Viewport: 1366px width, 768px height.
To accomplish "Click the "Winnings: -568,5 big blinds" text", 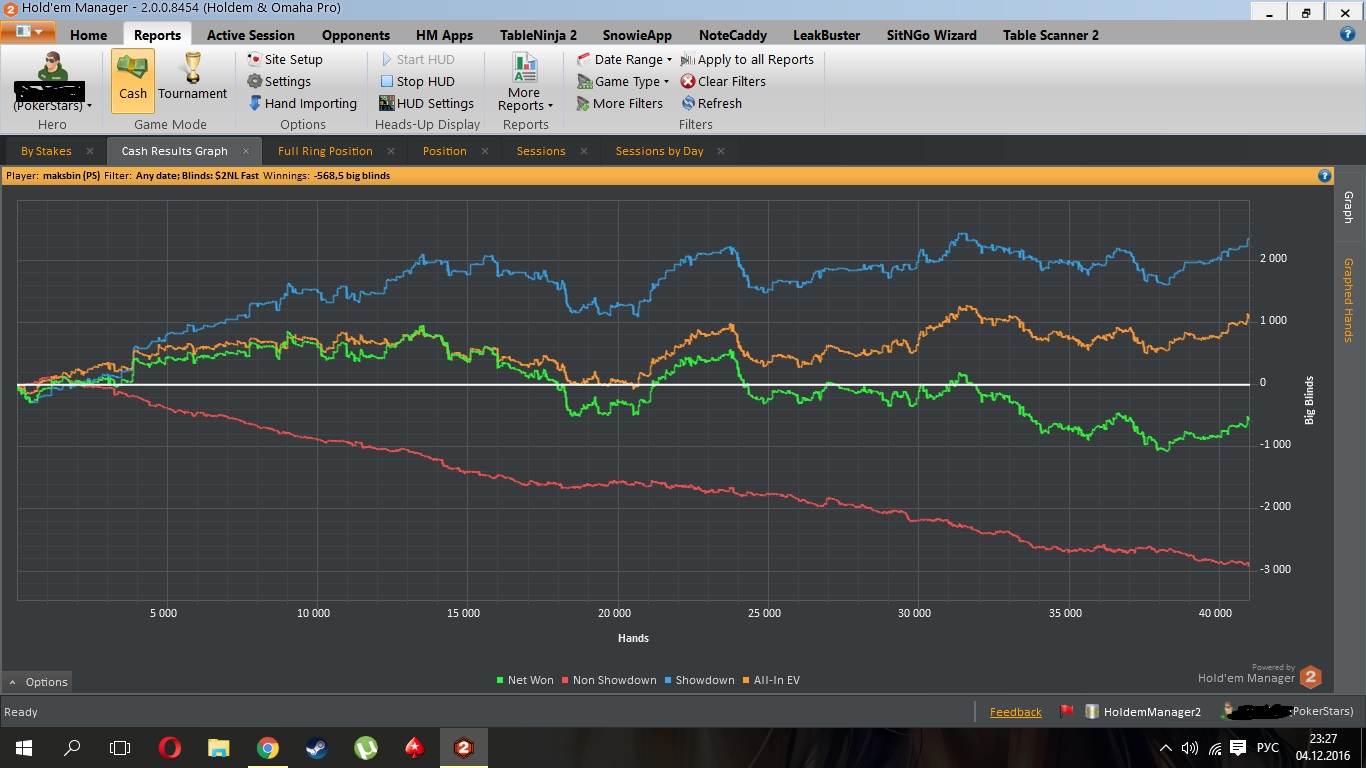I will tap(326, 176).
